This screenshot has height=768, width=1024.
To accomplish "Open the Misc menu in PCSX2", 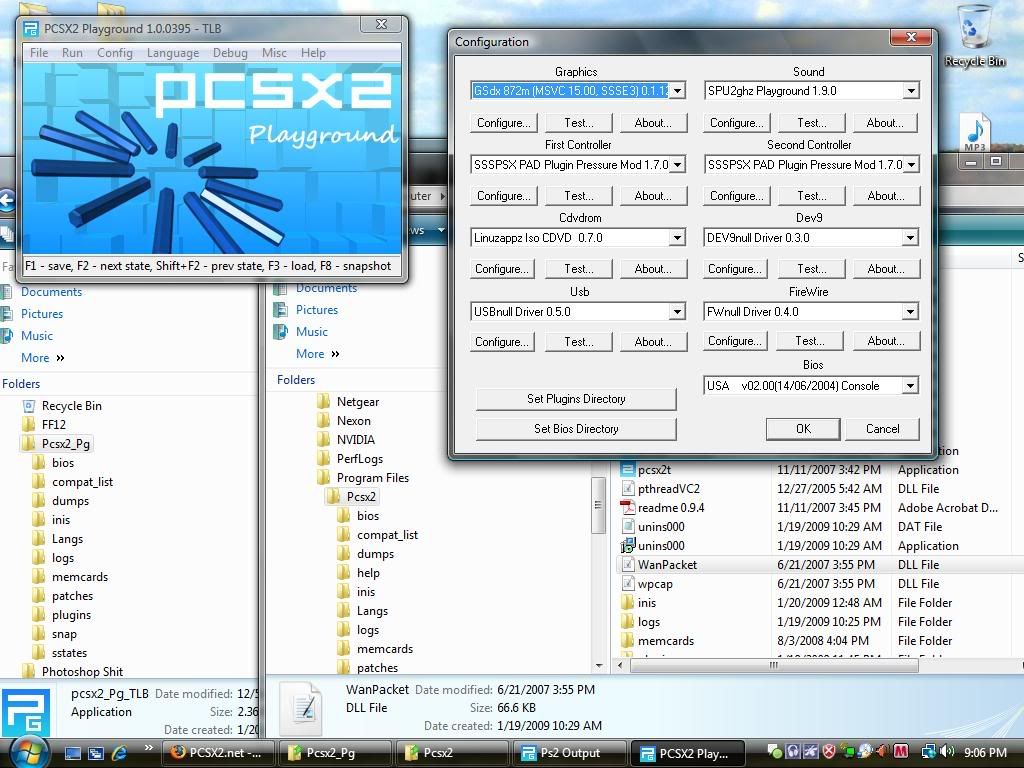I will [274, 53].
